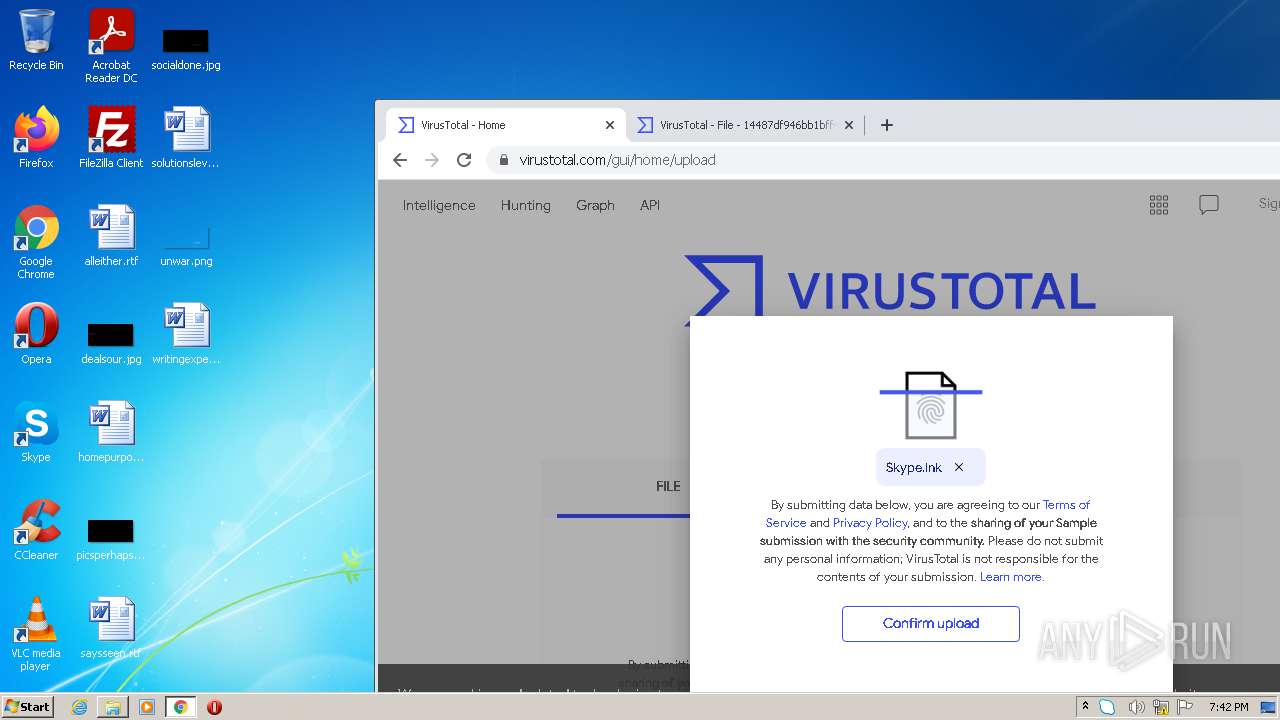Open Internet Explorer from taskbar
This screenshot has height=720, width=1280.
click(x=79, y=707)
